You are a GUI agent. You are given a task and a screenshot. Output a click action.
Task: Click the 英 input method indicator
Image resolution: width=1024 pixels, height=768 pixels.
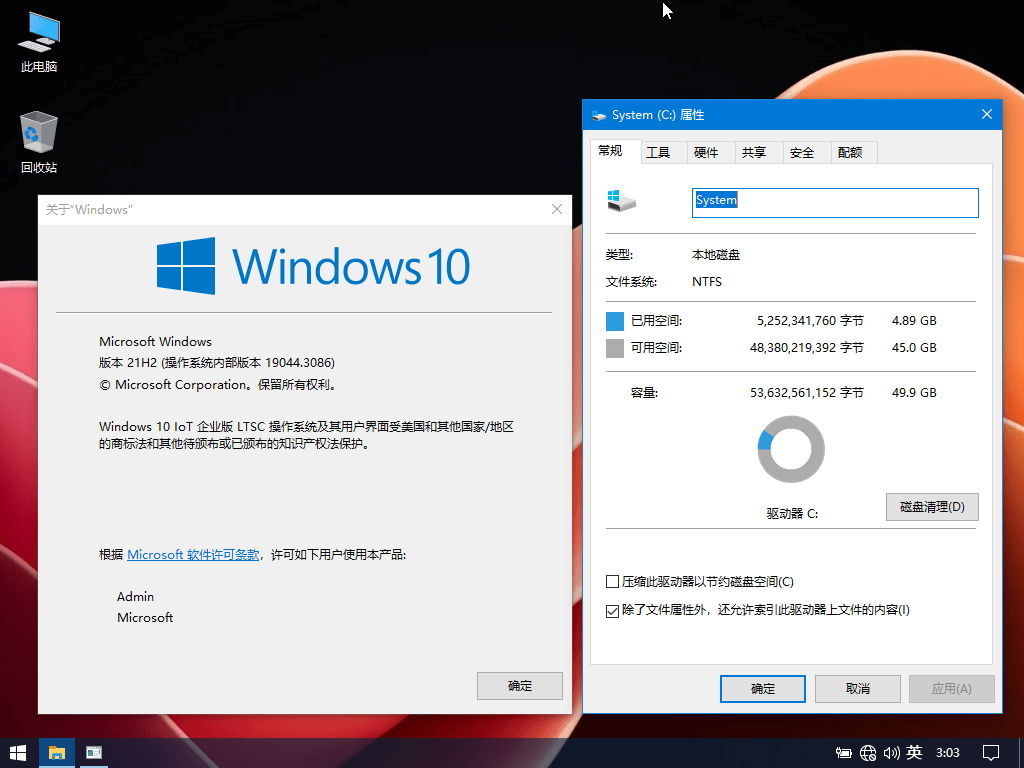click(x=914, y=753)
